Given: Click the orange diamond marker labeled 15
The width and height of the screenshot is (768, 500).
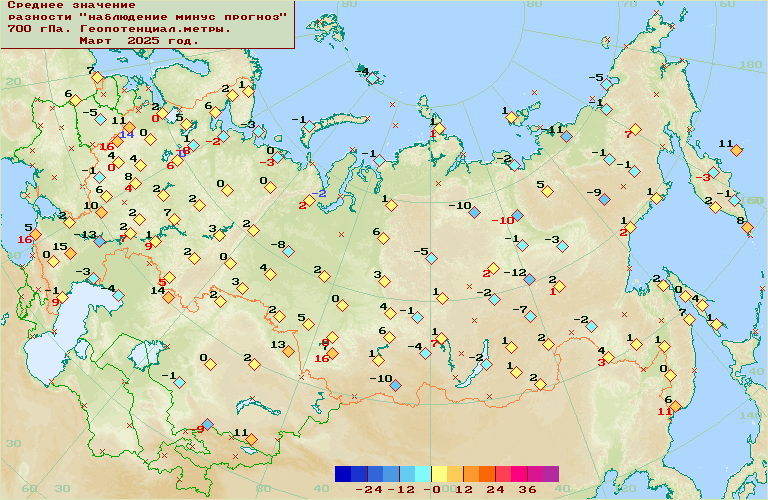Looking at the screenshot, I should point(71,254).
